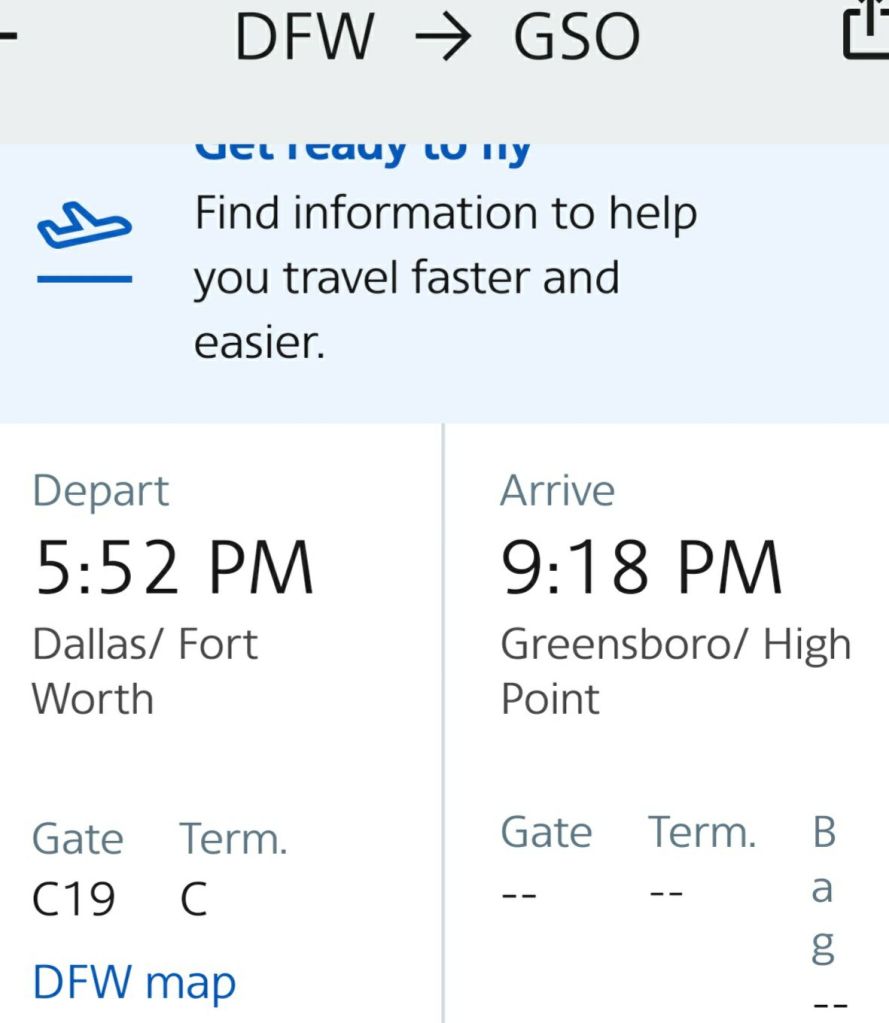
Task: Tap the Depart label
Action: 101,491
